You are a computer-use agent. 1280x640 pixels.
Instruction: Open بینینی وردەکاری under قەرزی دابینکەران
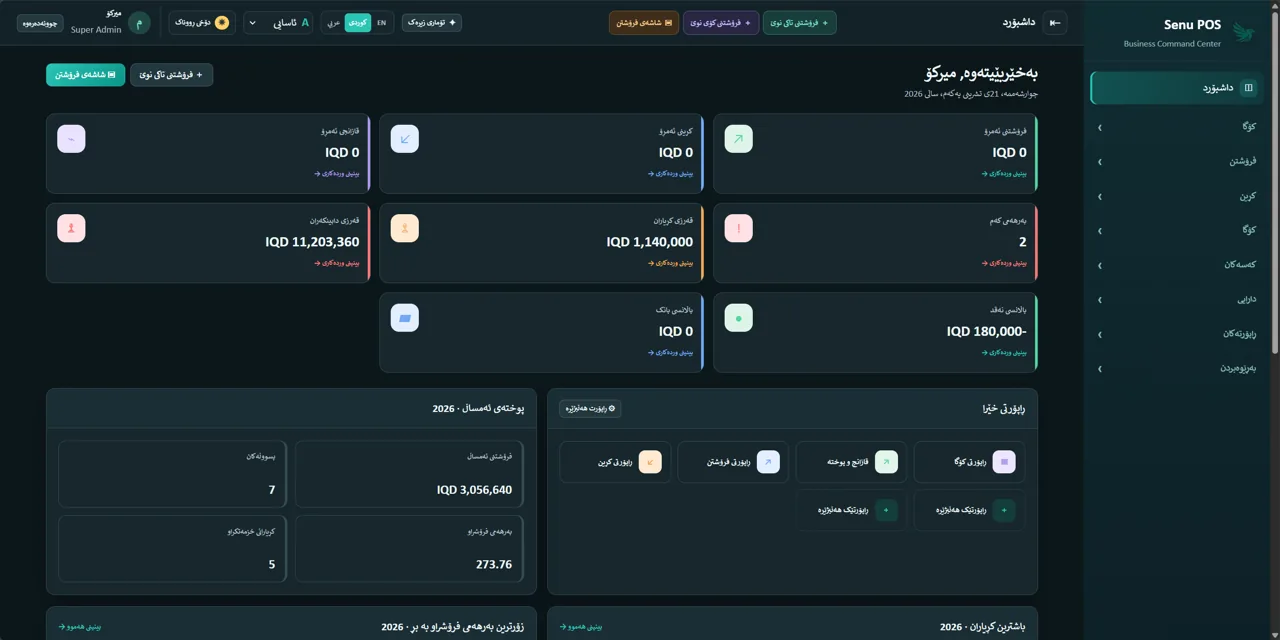tap(337, 263)
